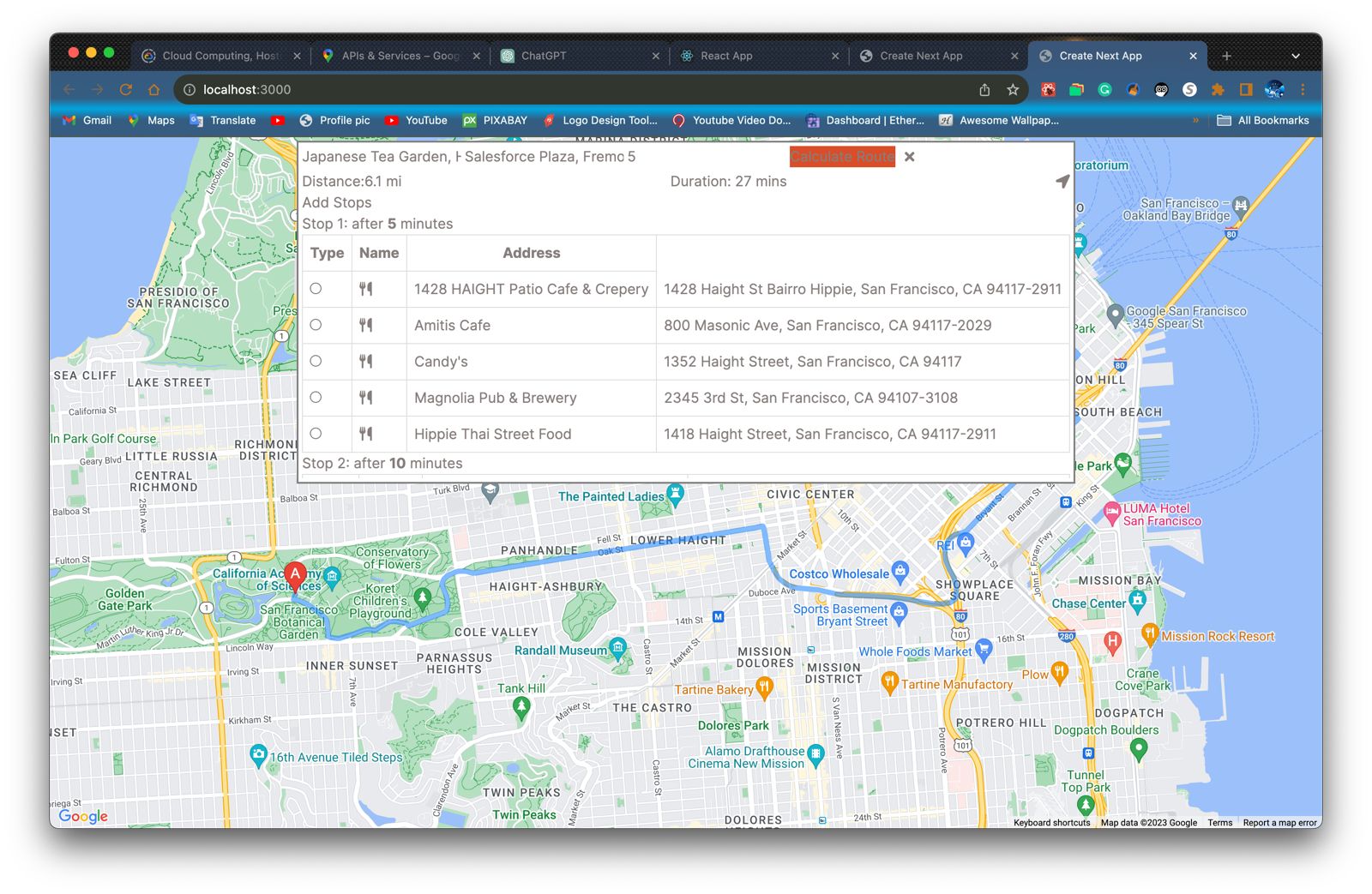This screenshot has width=1372, height=894.
Task: Click the Tartine Manufactory restaurant pin
Action: 889,682
